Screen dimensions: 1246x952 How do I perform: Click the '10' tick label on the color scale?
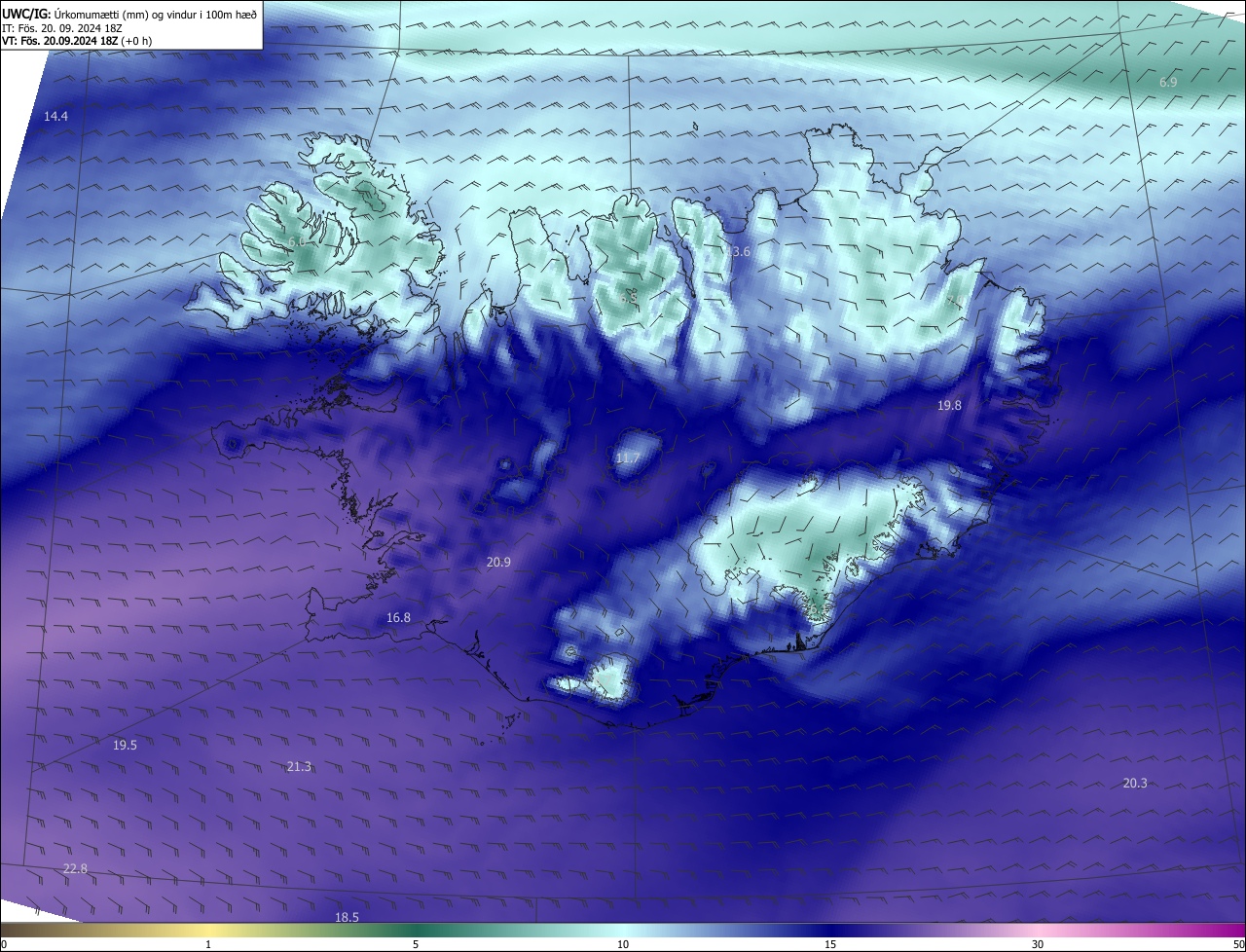pyautogui.click(x=623, y=945)
